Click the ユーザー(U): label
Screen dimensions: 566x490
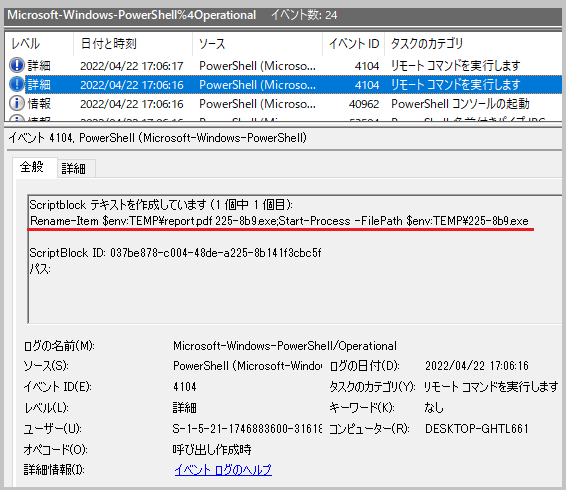[53, 429]
